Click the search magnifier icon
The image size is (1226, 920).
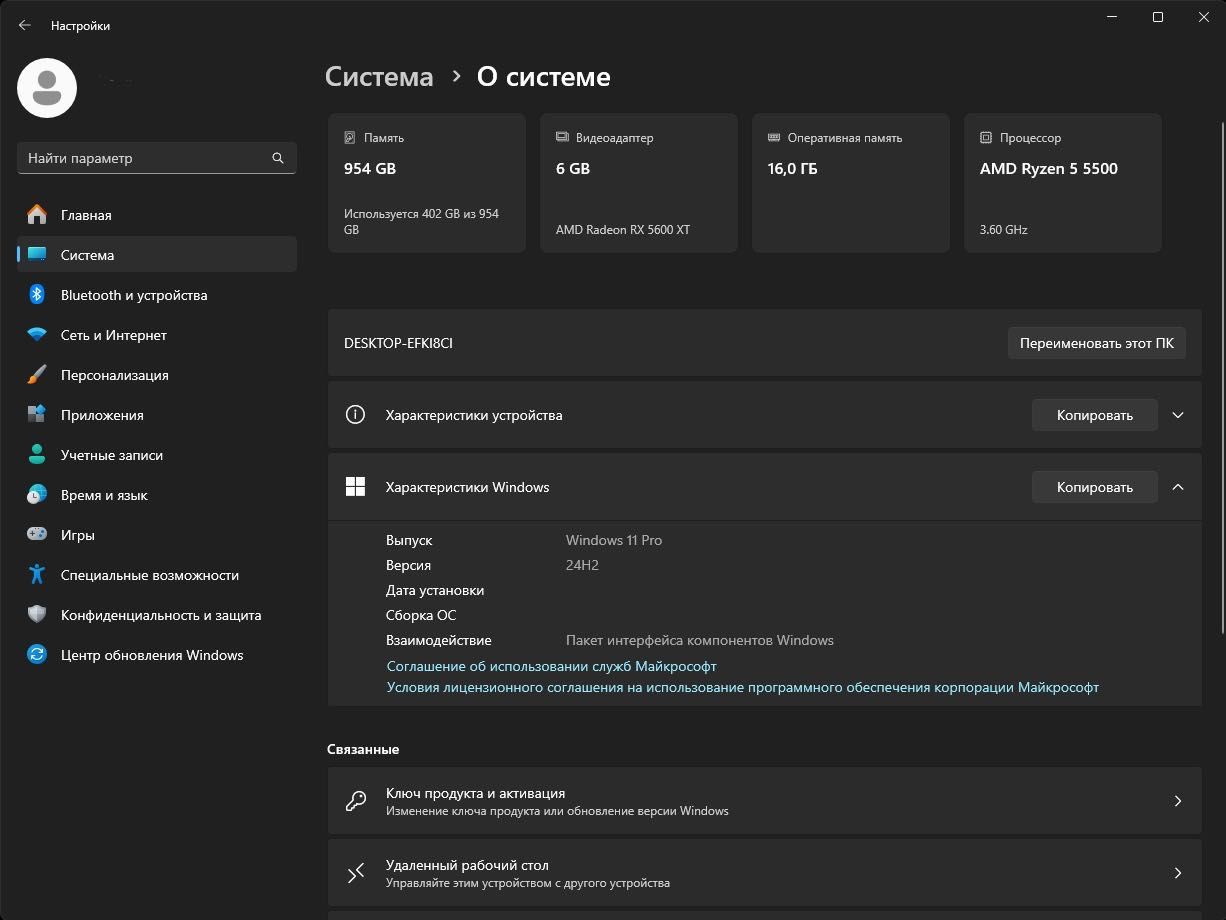click(x=278, y=158)
